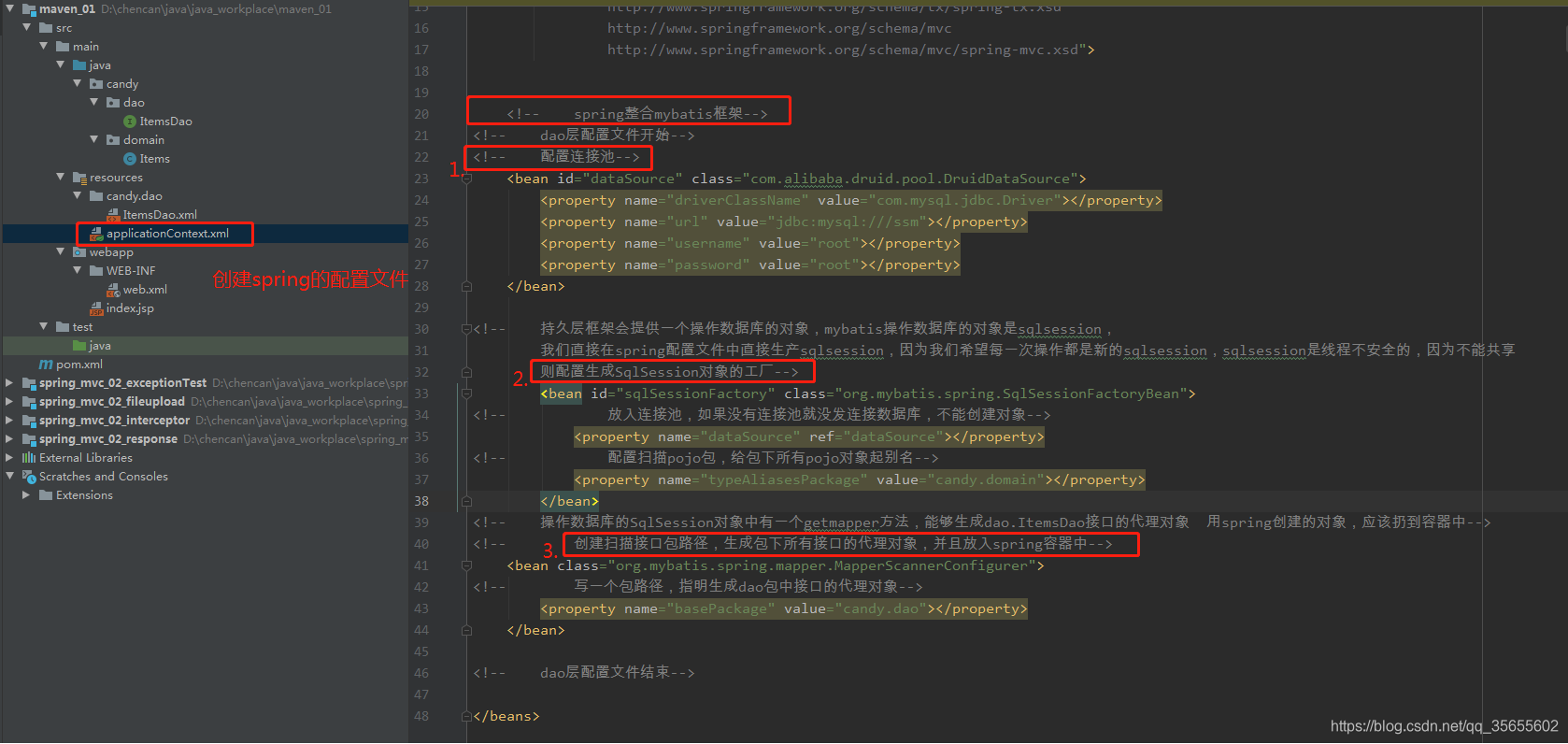Click the blue java source root icon under main
Screen dimensions: 1568x744
tap(79, 65)
